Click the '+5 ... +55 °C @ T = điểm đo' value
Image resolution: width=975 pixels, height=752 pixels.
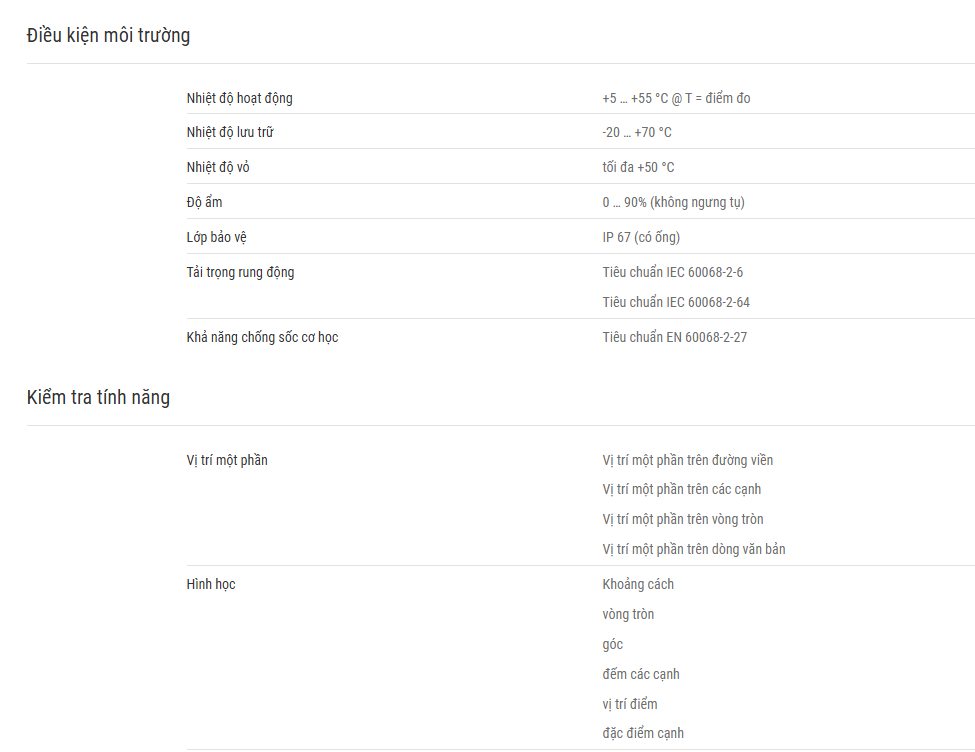[676, 98]
